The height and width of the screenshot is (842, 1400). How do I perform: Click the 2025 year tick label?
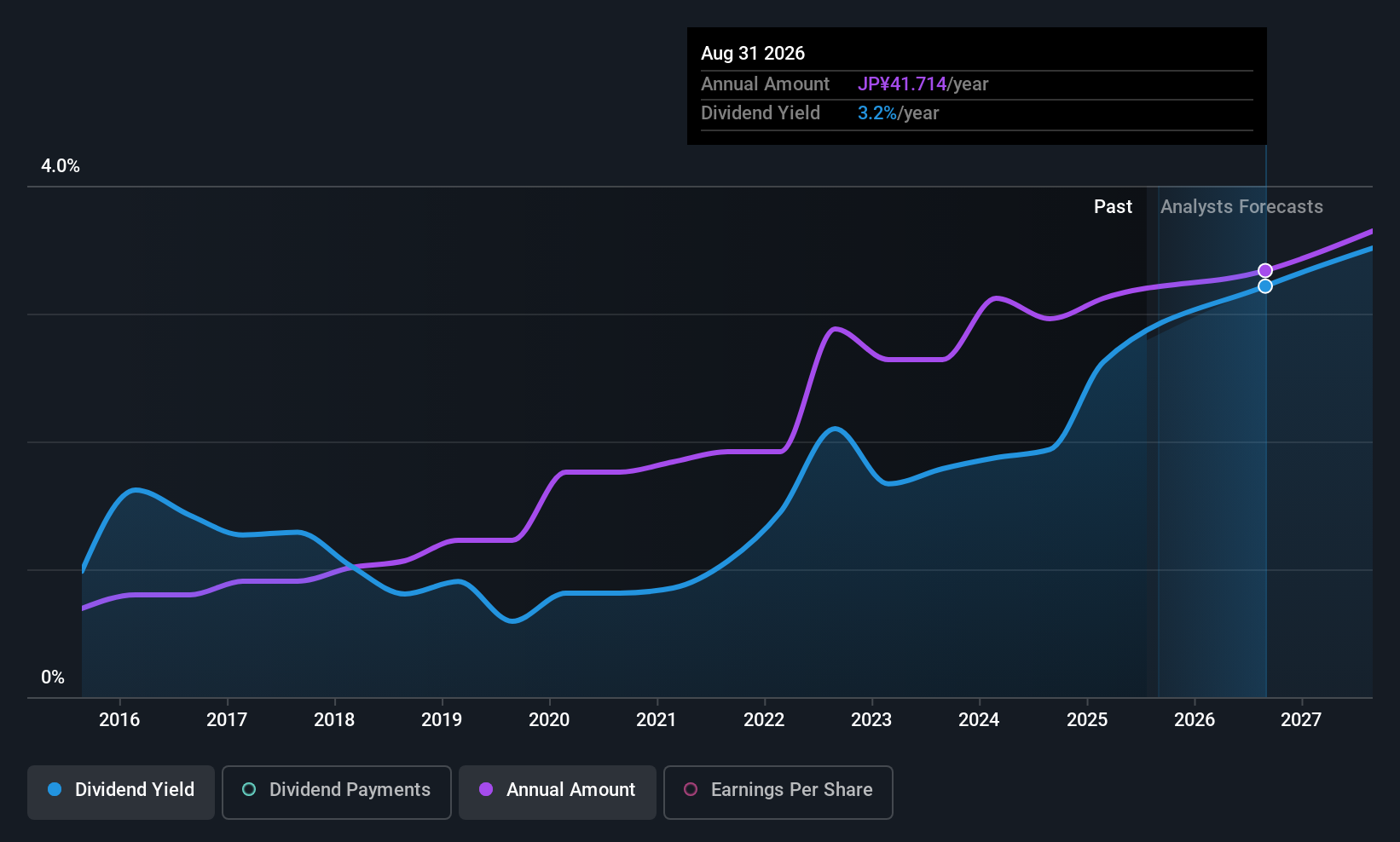[x=1087, y=720]
